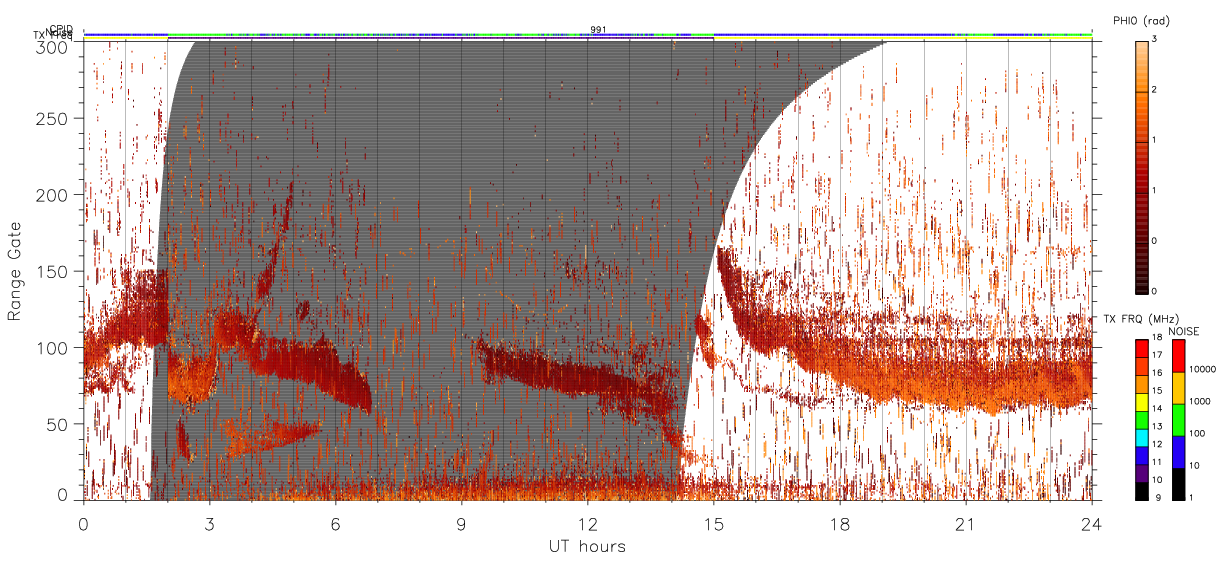Click the 'Range Gate' y-axis label
This screenshot has width=1228, height=567.
15,272
